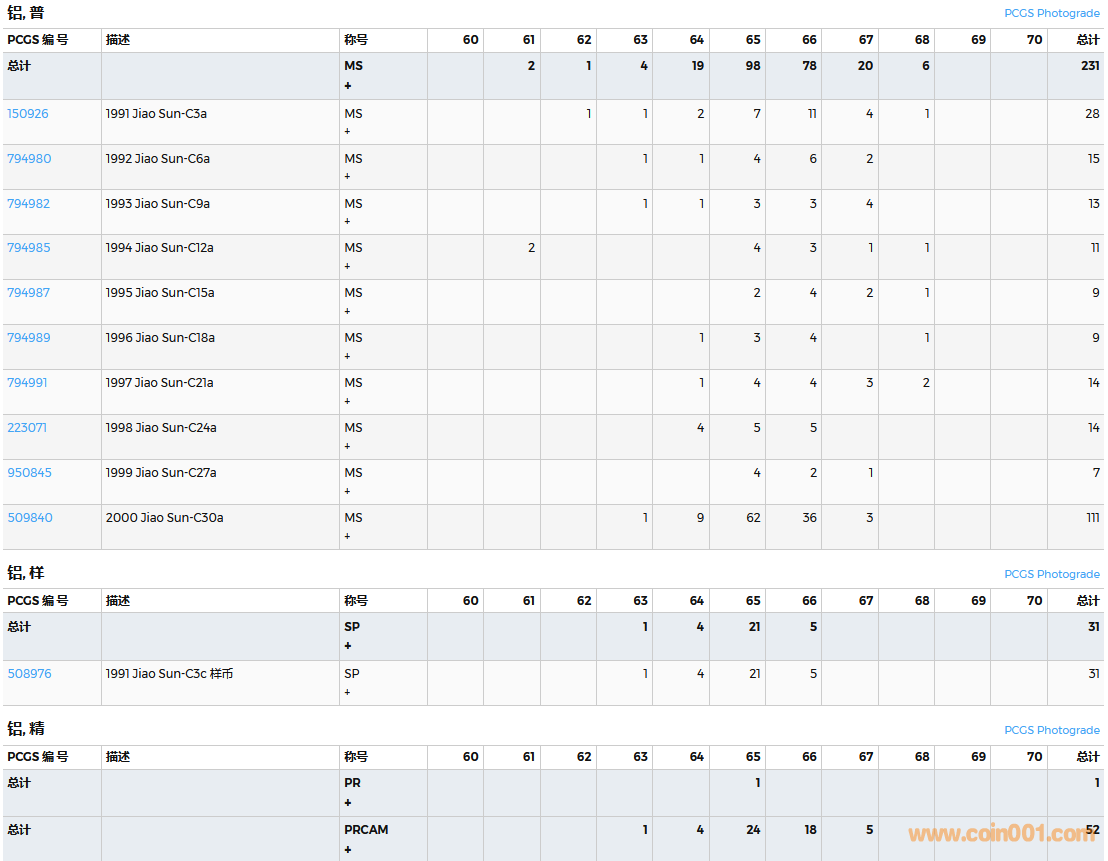The image size is (1108, 861).
Task: Click the 794991 PCGS number link
Action: (27, 383)
